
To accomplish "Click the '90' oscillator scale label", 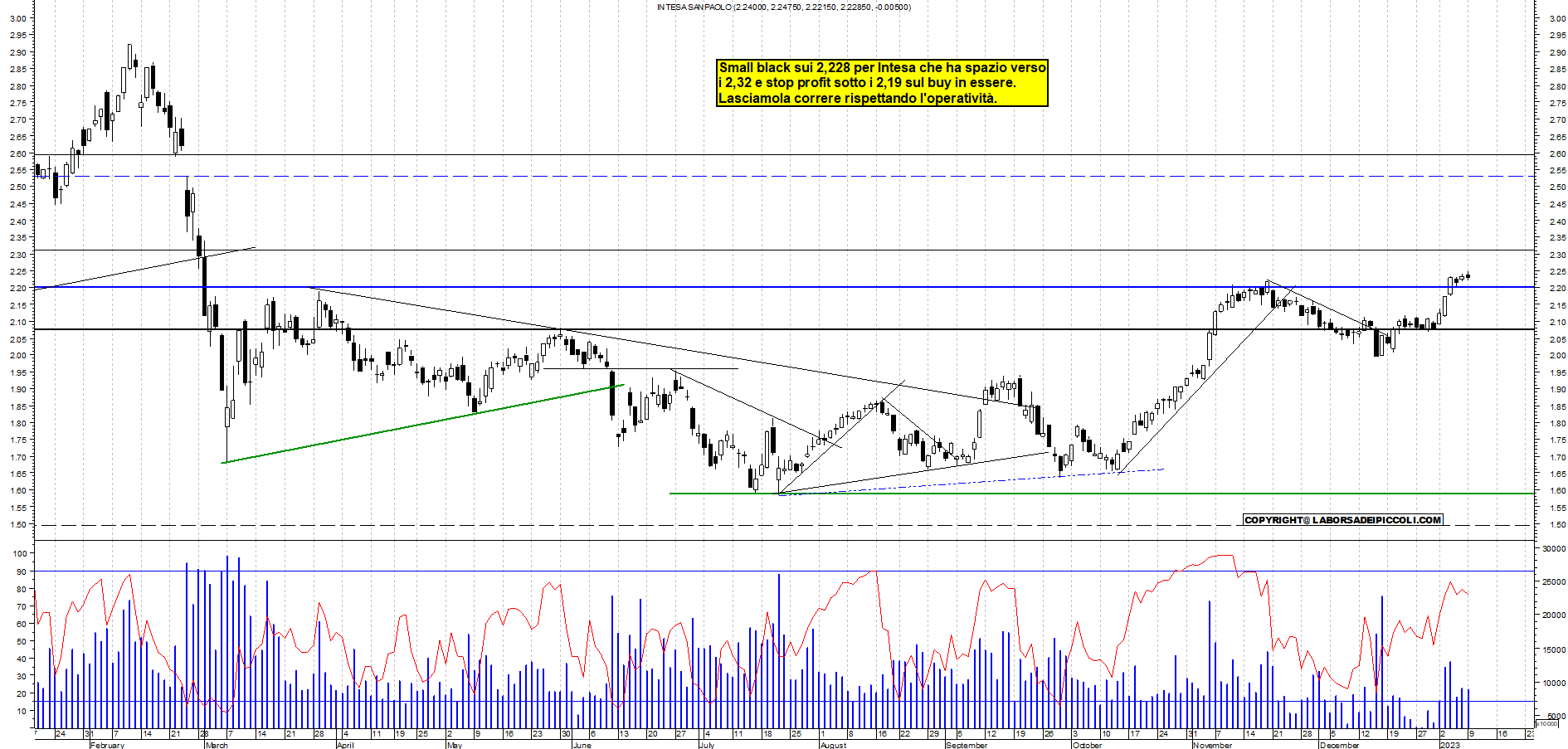I will pos(21,571).
